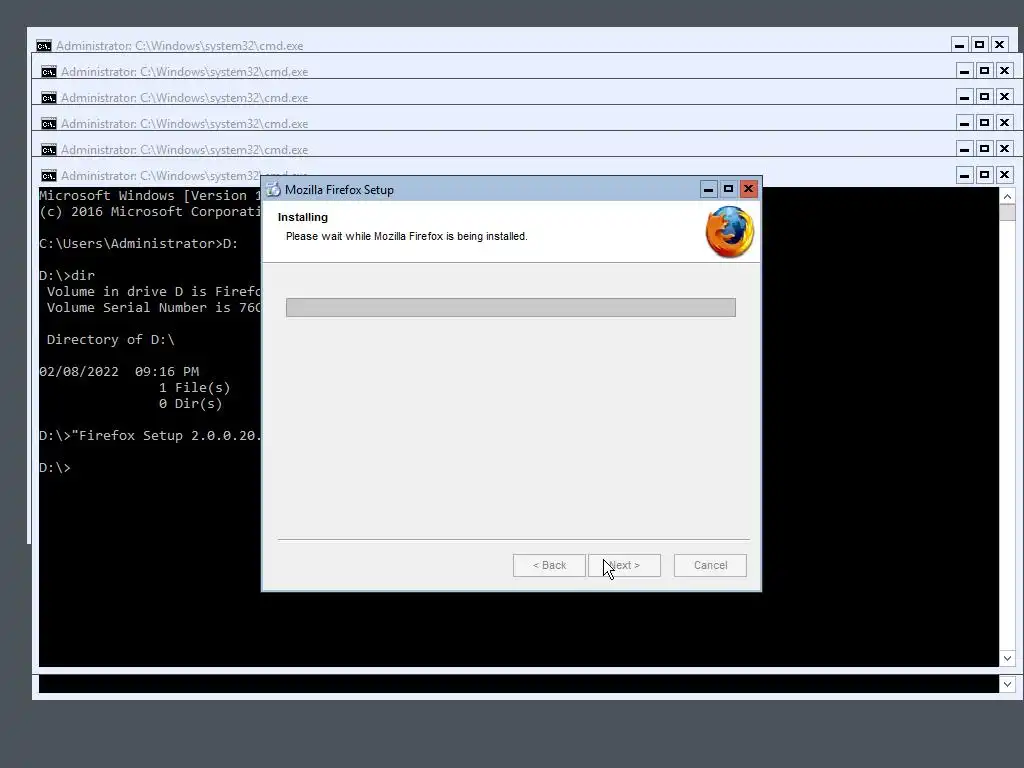This screenshot has width=1024, height=768.
Task: Click the 'C:\Users\Administrator>D:' line
Action: [138, 244]
